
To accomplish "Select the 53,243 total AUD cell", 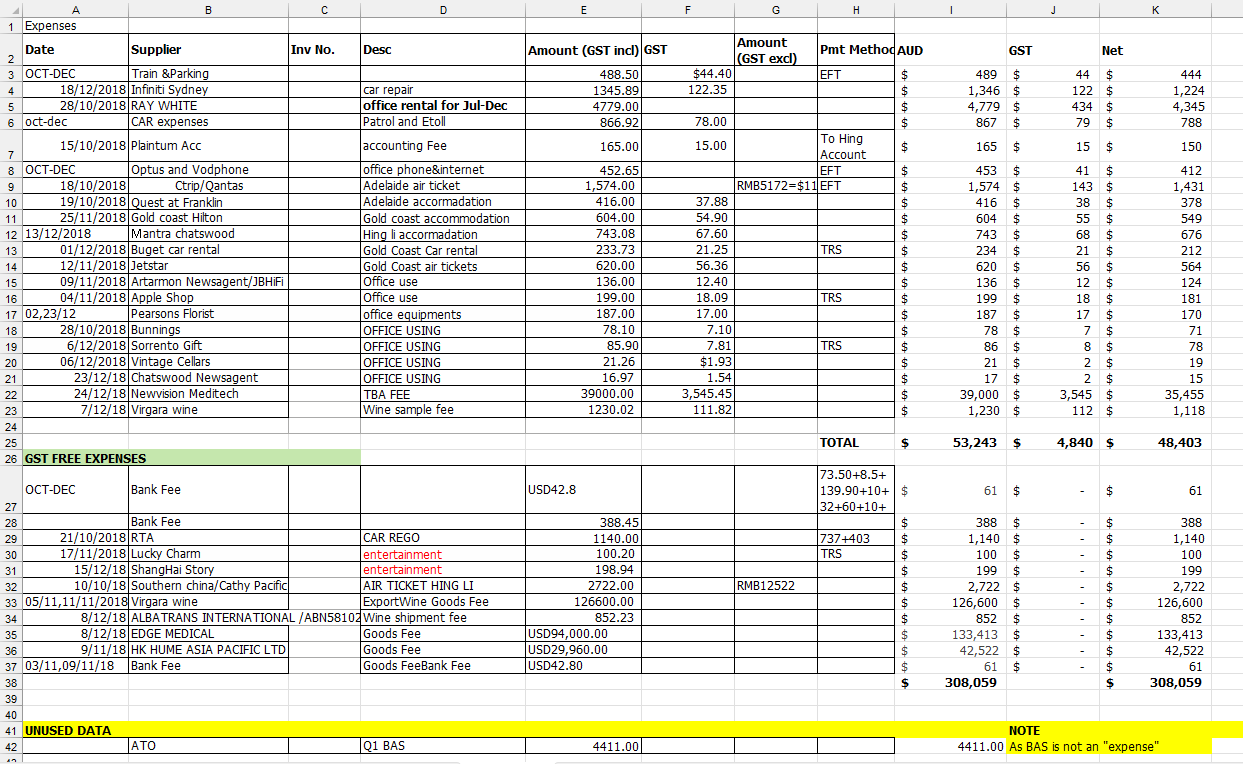I will click(951, 442).
